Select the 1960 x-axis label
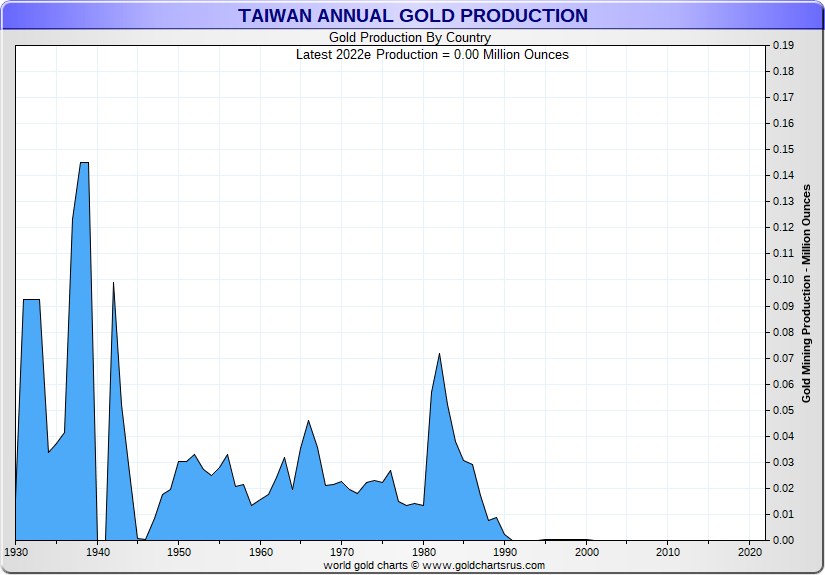The image size is (825, 575). point(260,552)
